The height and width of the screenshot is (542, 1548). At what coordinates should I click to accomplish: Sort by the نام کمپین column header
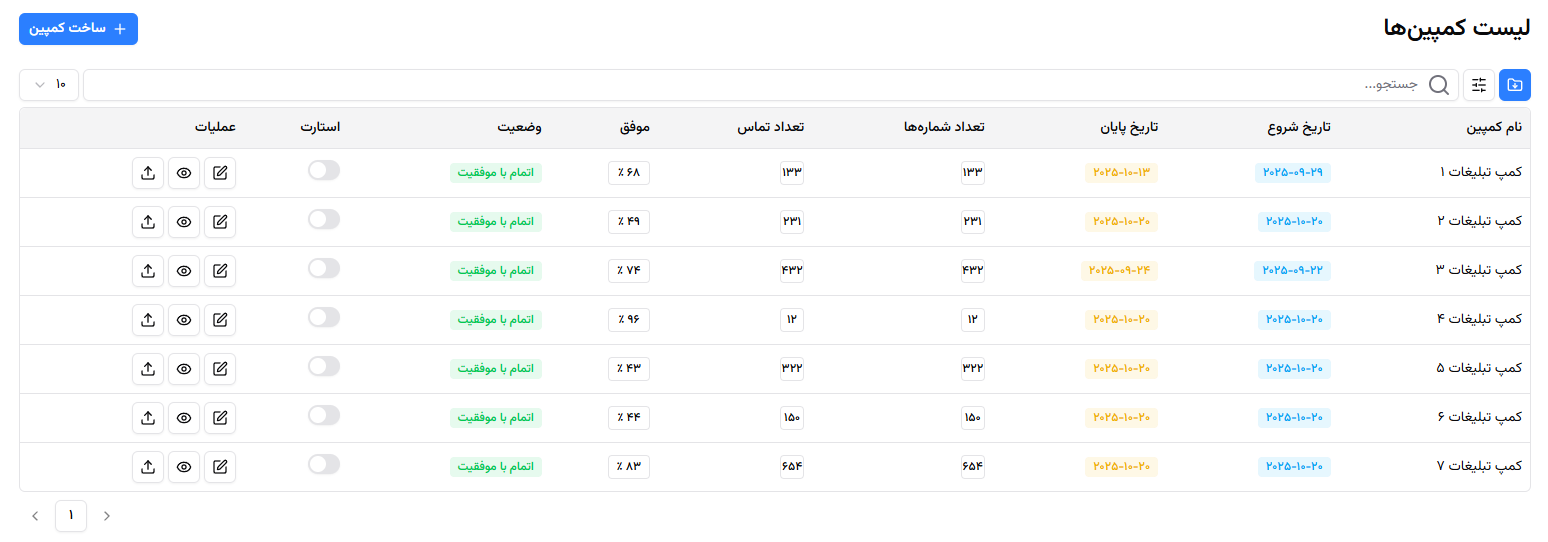coord(1493,128)
